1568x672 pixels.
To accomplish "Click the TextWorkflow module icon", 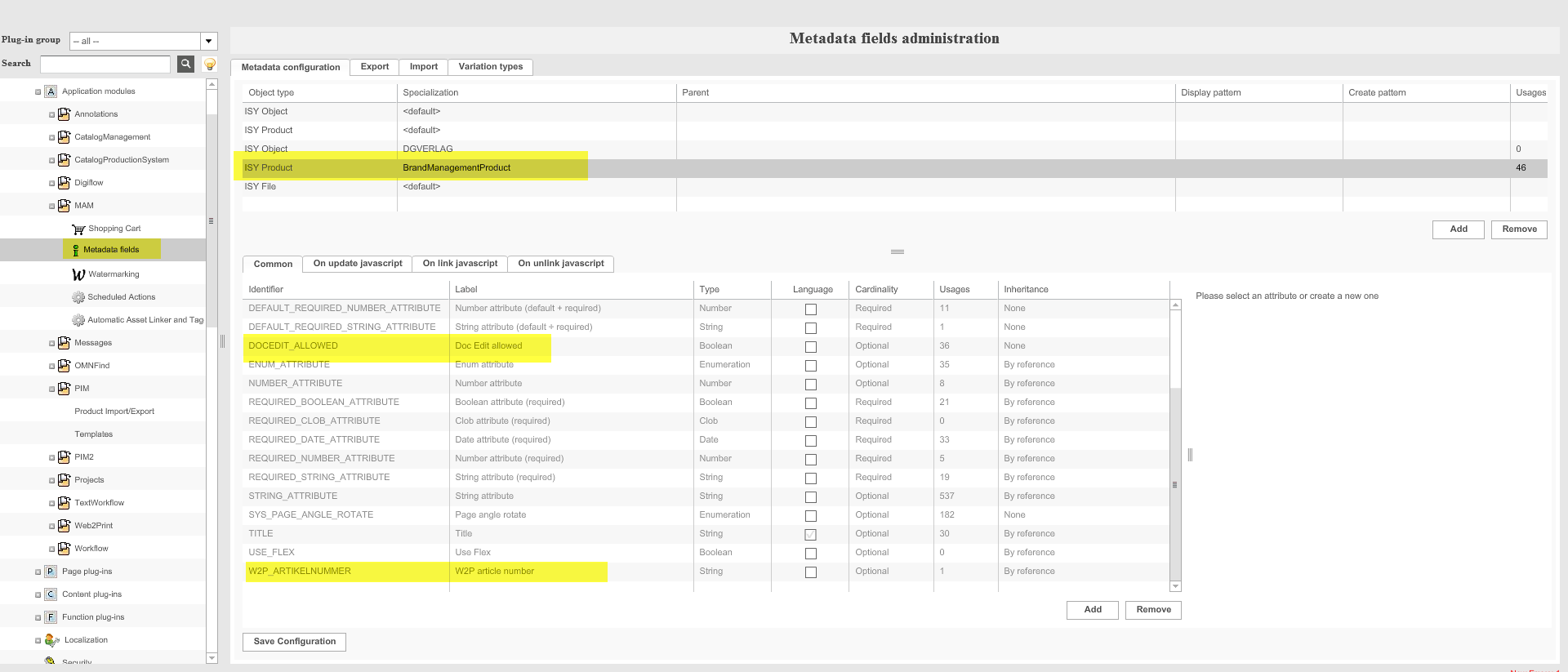I will [64, 503].
